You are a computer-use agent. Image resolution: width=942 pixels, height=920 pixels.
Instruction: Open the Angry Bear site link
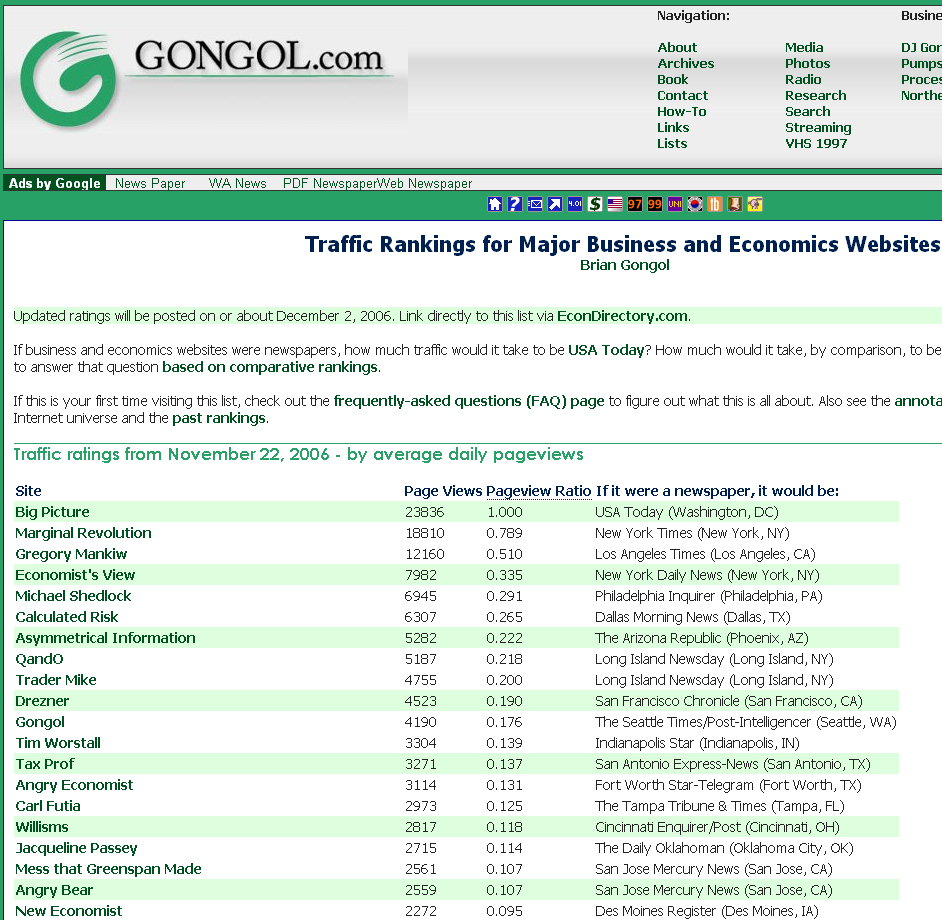[x=54, y=891]
